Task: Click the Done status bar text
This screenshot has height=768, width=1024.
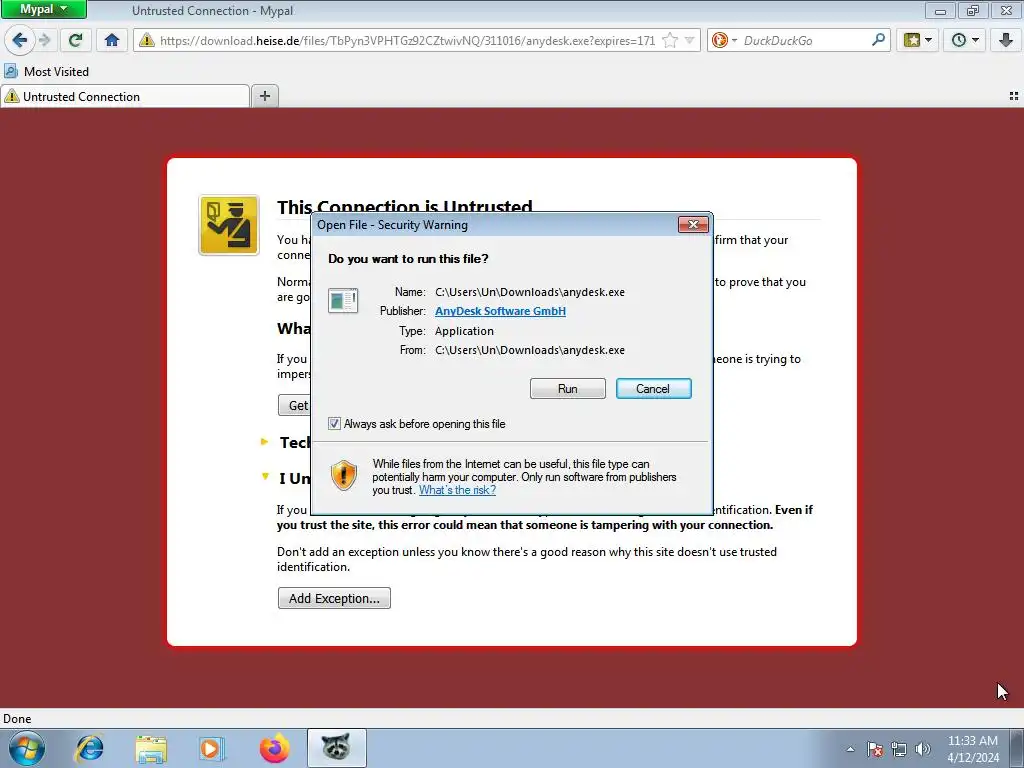Action: [x=17, y=719]
